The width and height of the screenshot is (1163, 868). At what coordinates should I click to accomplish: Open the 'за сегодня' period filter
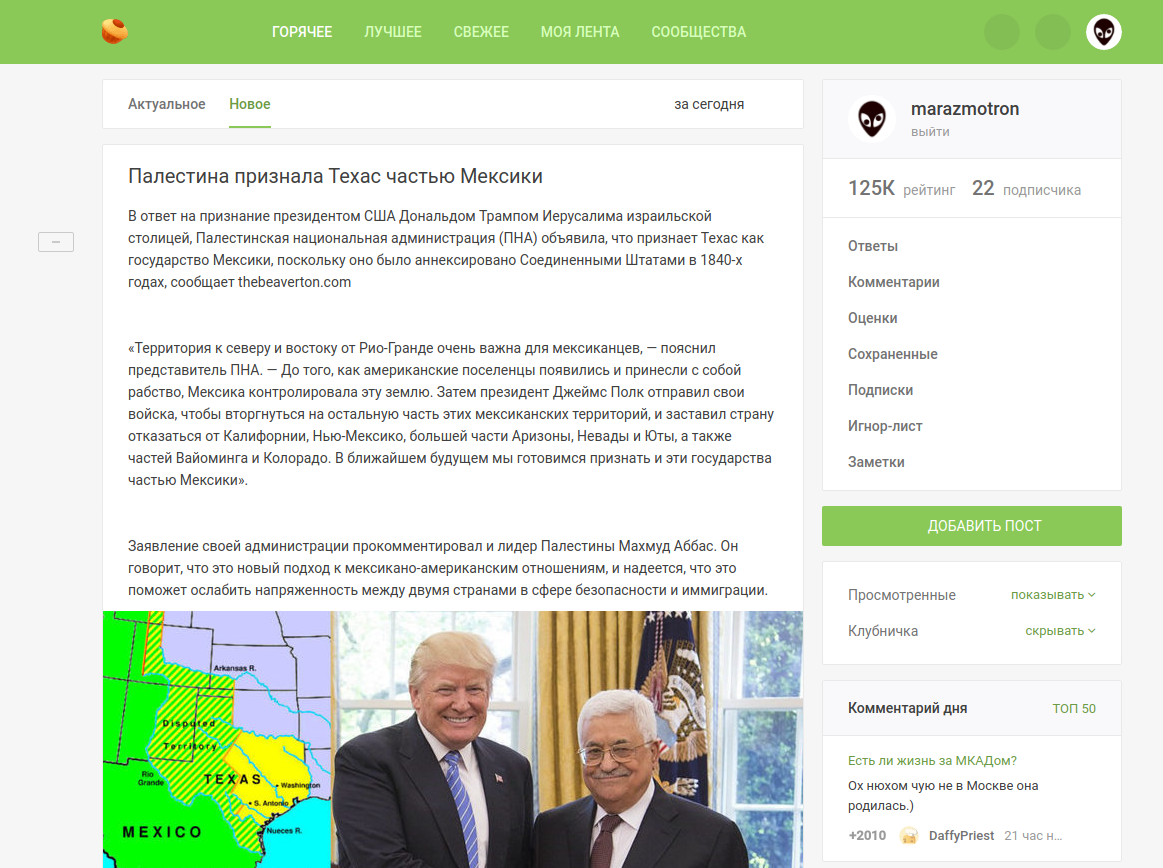click(x=709, y=105)
